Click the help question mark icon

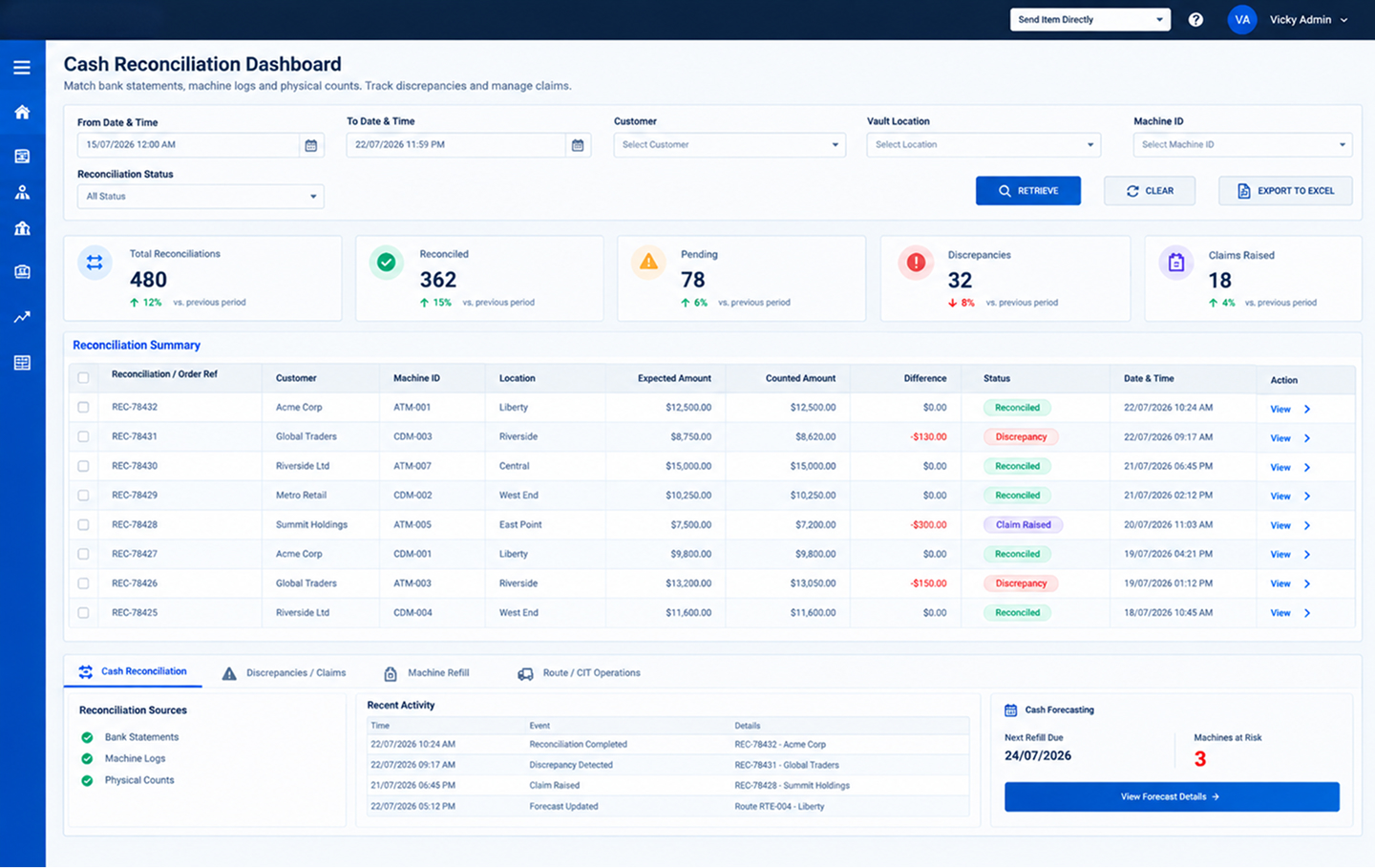point(1195,19)
